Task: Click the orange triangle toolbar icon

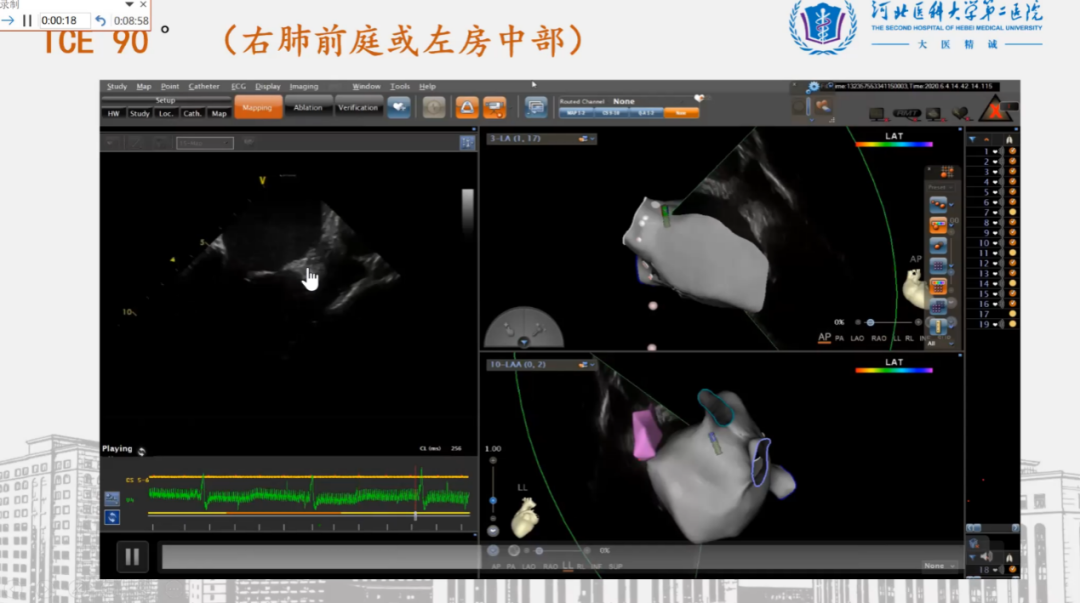Action: (466, 108)
